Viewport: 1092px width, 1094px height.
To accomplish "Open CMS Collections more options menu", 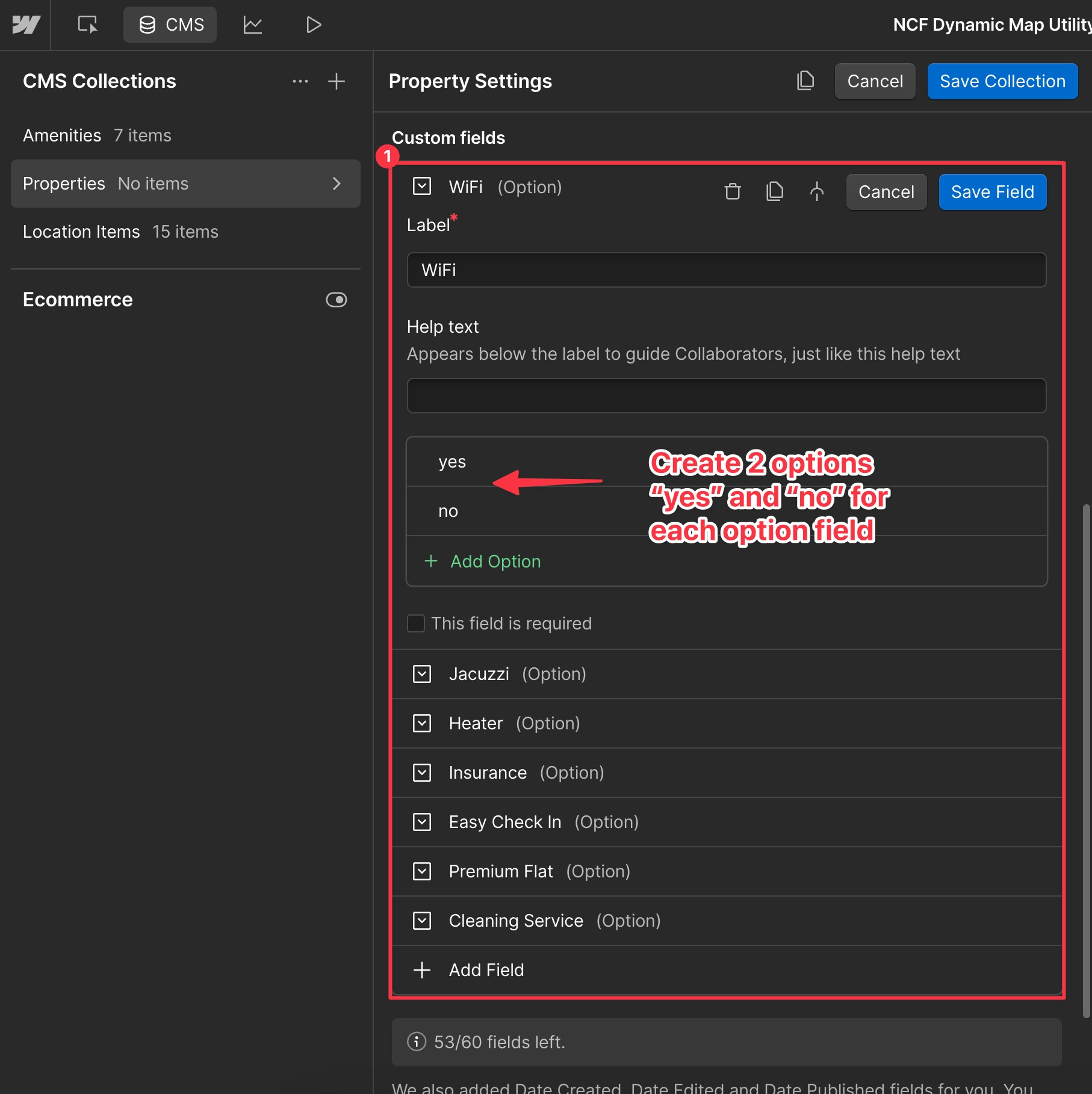I will (300, 81).
